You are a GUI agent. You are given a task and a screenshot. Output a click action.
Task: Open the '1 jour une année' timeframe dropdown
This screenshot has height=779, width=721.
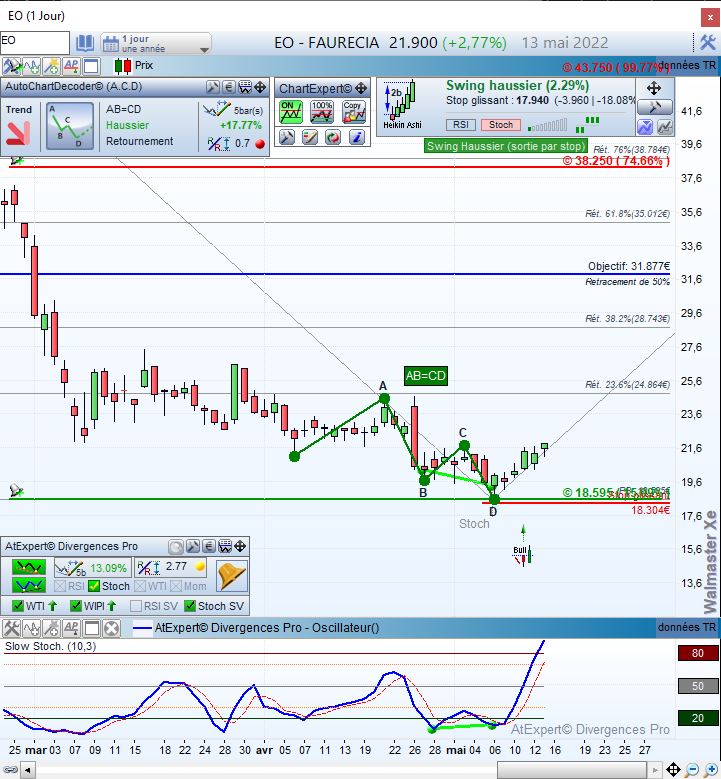coord(156,44)
